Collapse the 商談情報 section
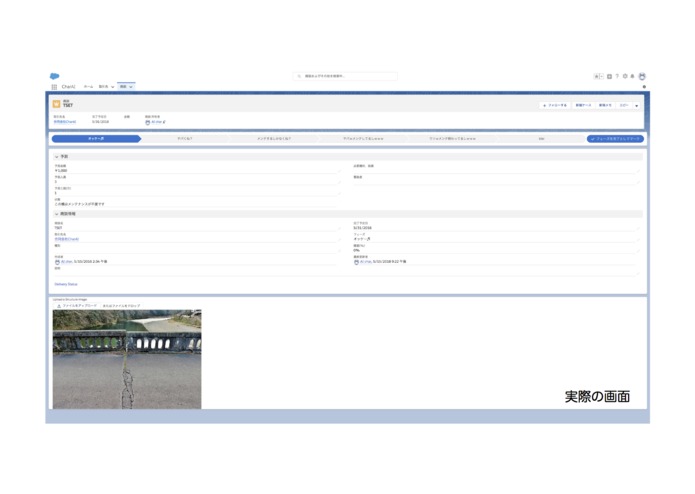 tap(57, 214)
